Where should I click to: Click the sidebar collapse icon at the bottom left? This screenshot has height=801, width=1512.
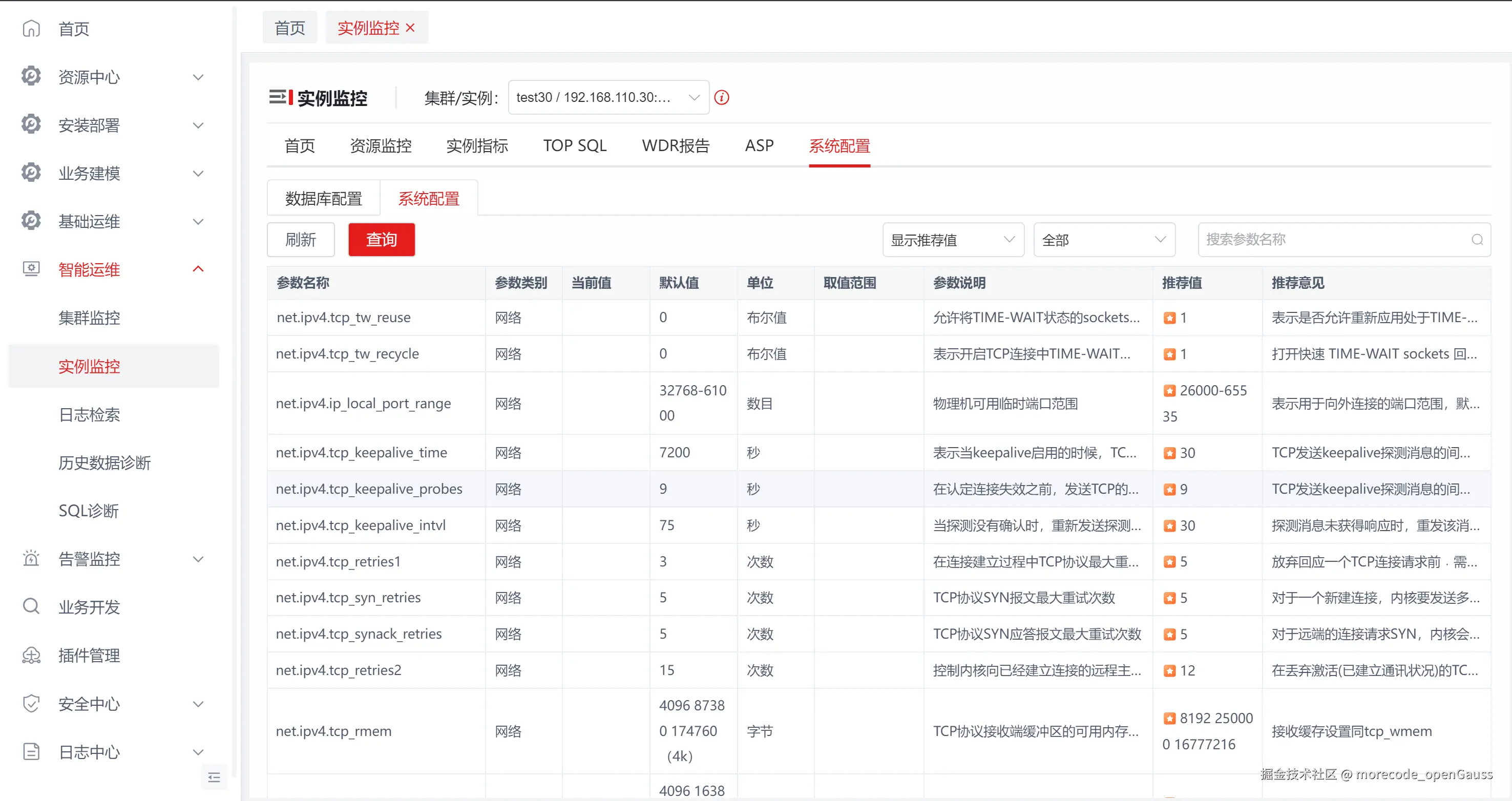coord(214,777)
